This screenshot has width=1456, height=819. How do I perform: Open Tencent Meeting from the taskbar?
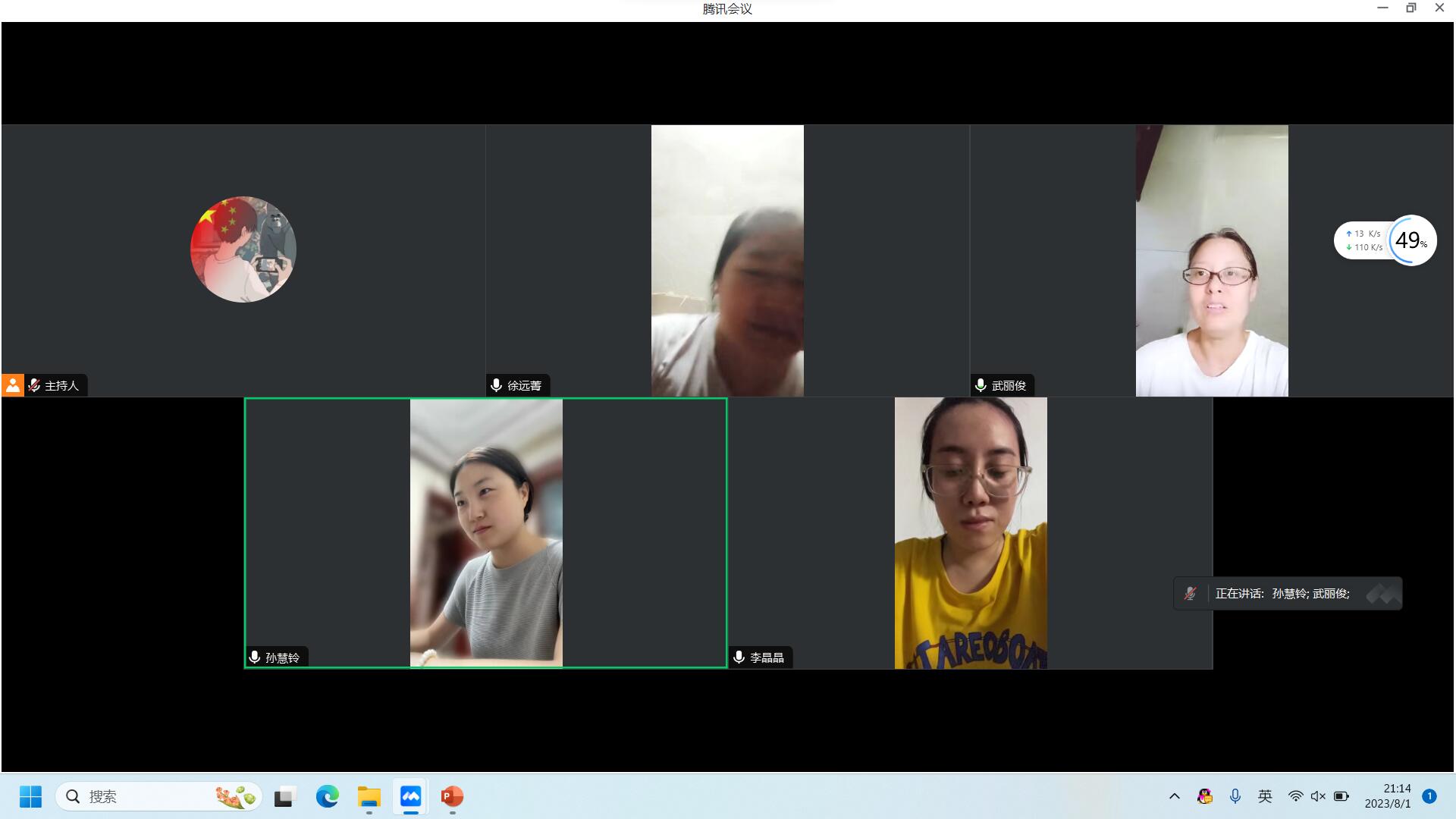pyautogui.click(x=410, y=796)
